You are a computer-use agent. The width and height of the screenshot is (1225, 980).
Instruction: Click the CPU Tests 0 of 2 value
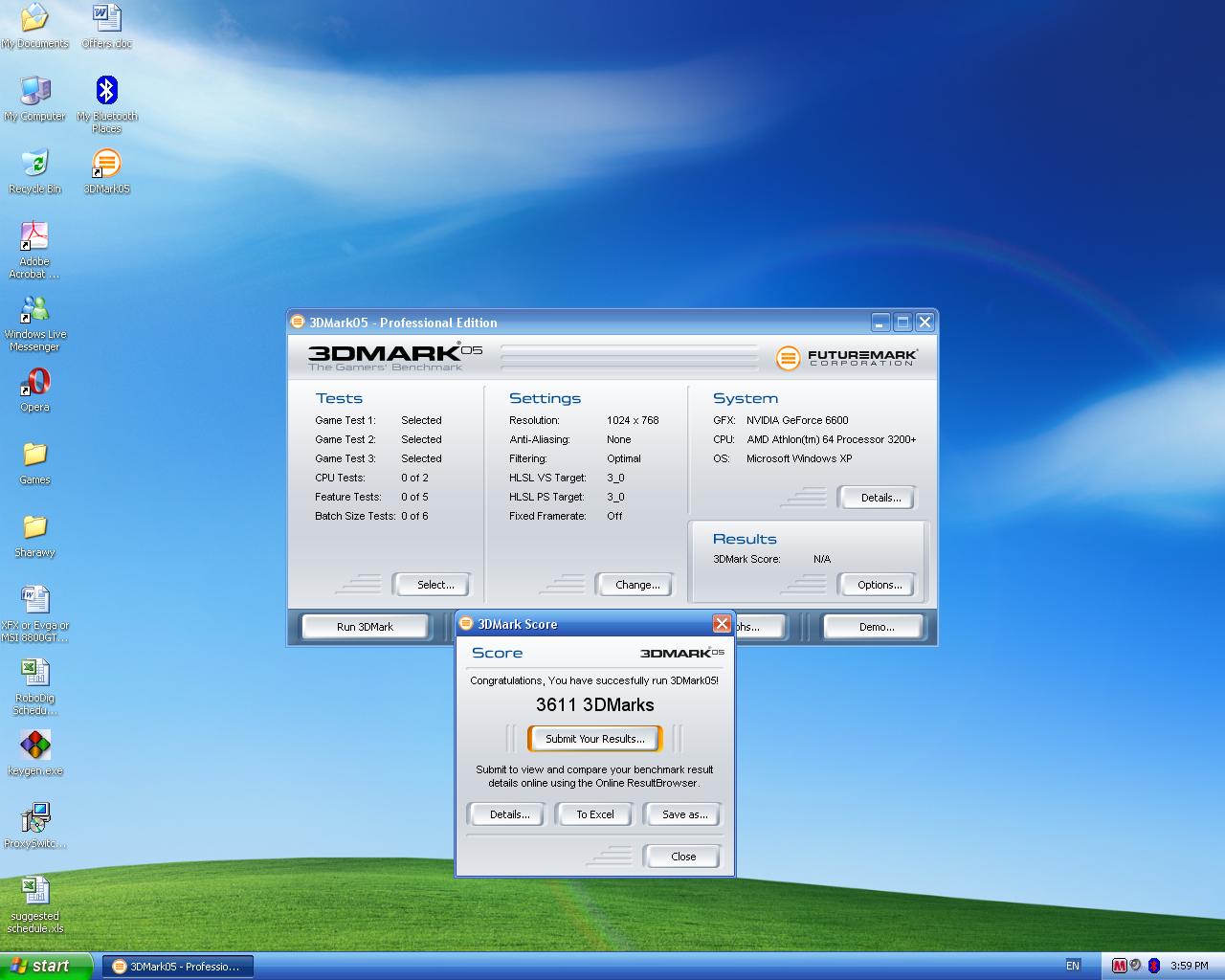point(414,478)
